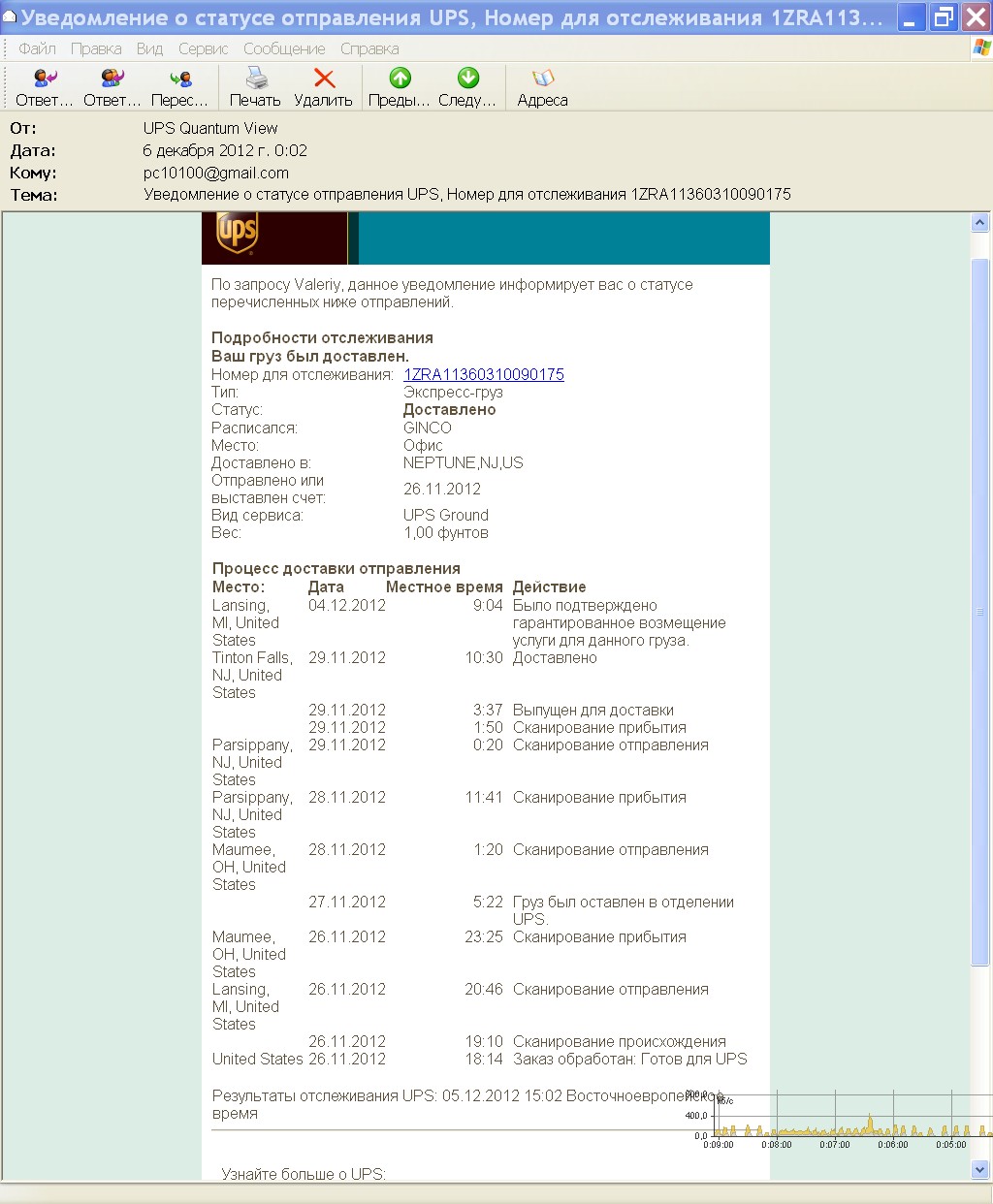Click the Местное время column header
This screenshot has width=993, height=1204.
[444, 586]
